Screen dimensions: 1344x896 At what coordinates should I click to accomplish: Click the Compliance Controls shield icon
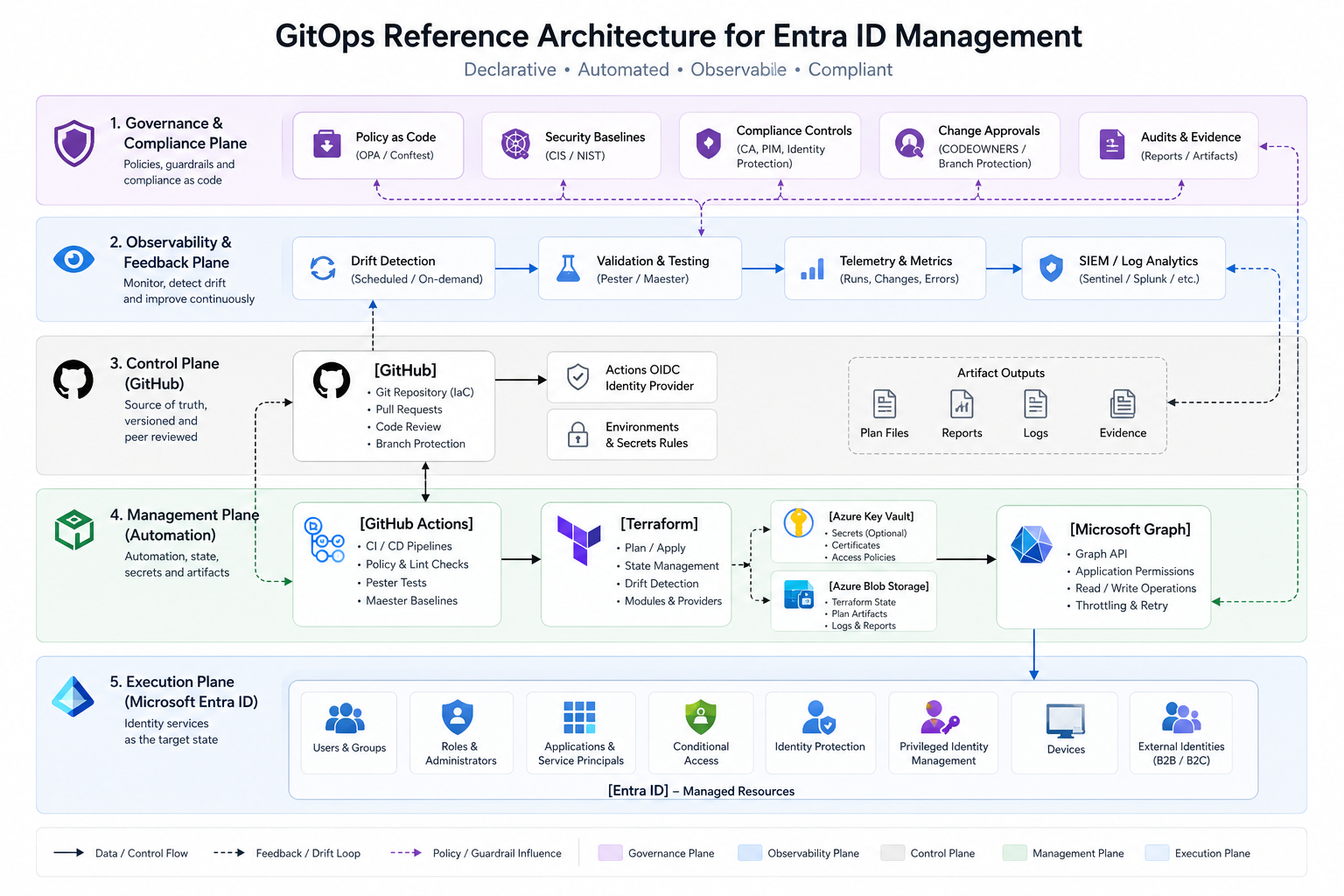[708, 143]
